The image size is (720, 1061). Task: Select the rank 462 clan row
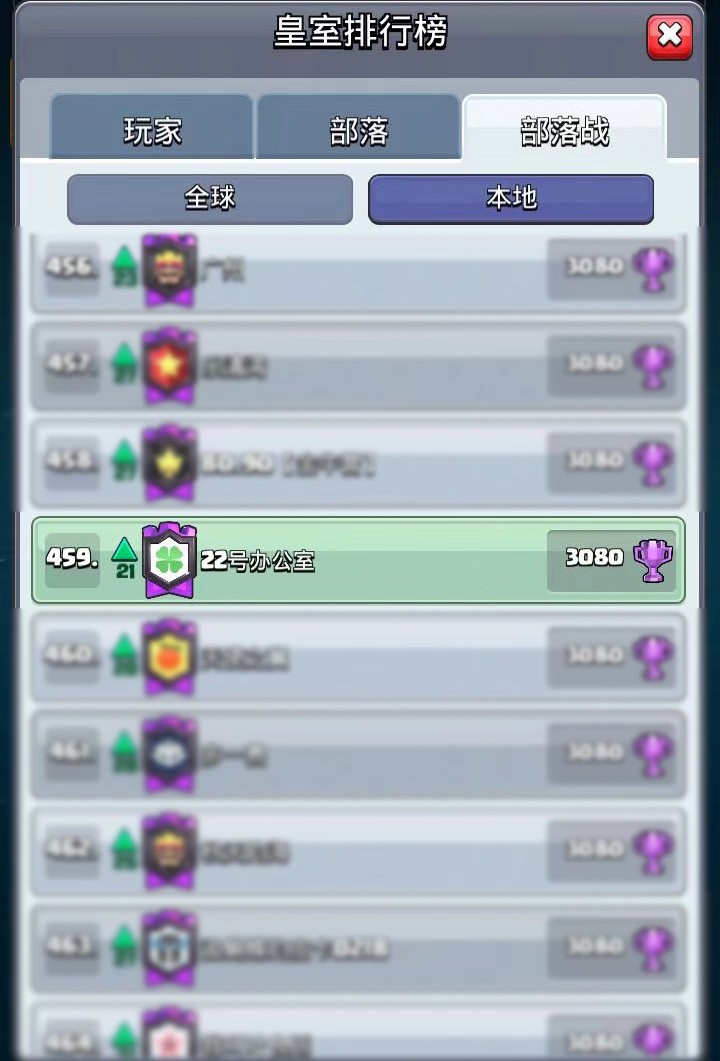click(x=359, y=851)
